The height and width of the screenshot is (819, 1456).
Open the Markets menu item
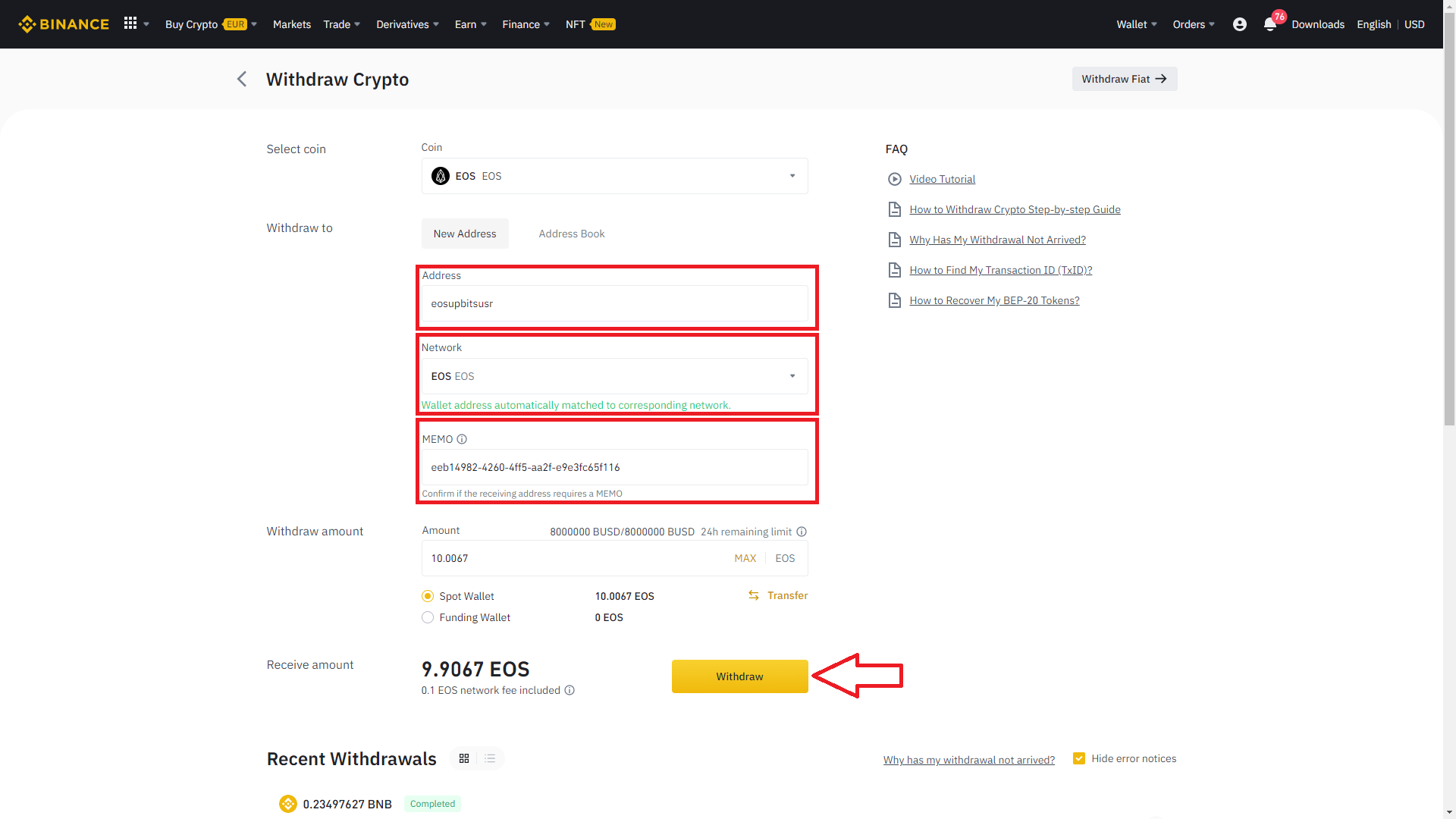(291, 24)
